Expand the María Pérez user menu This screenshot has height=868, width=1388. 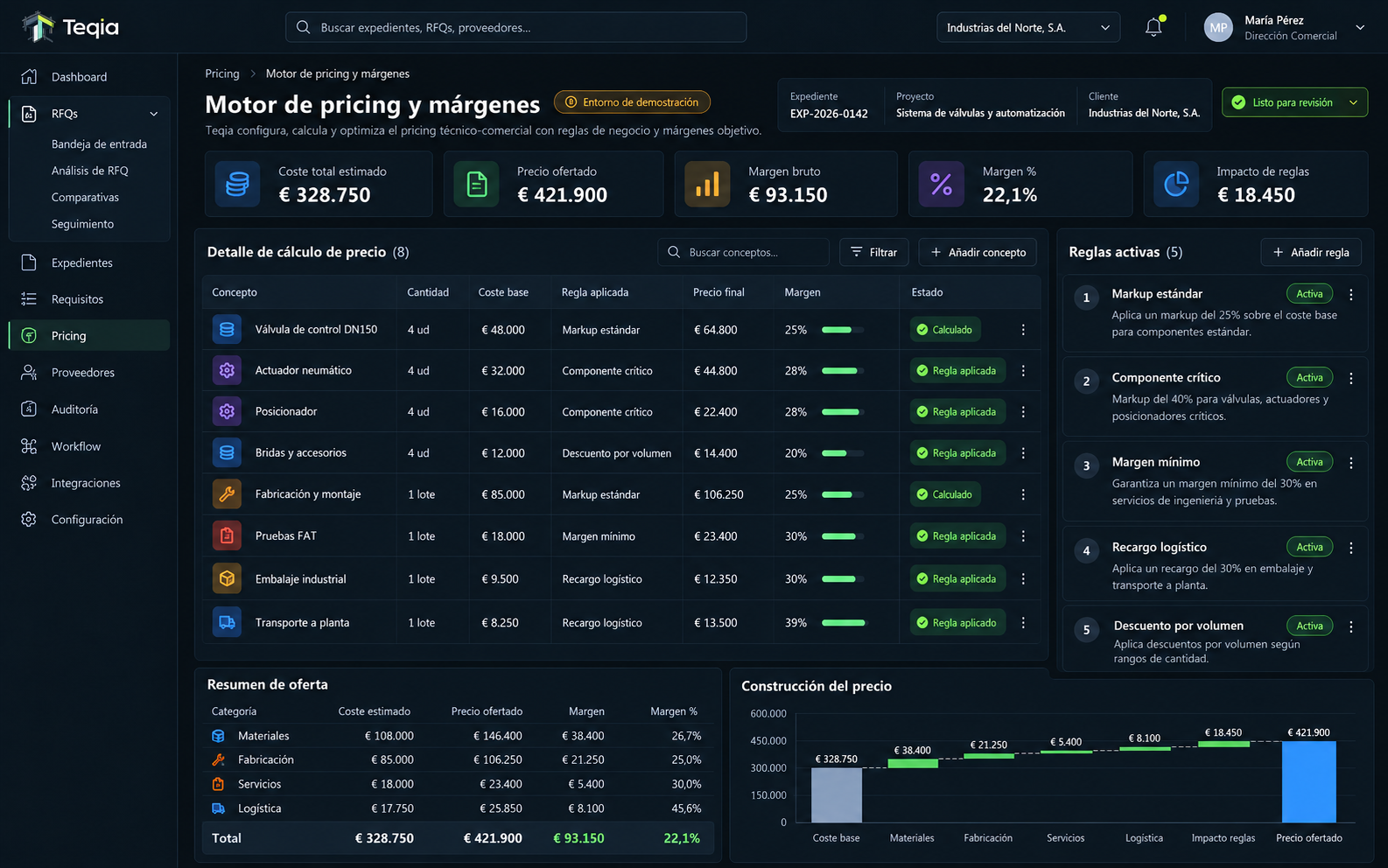click(x=1360, y=27)
